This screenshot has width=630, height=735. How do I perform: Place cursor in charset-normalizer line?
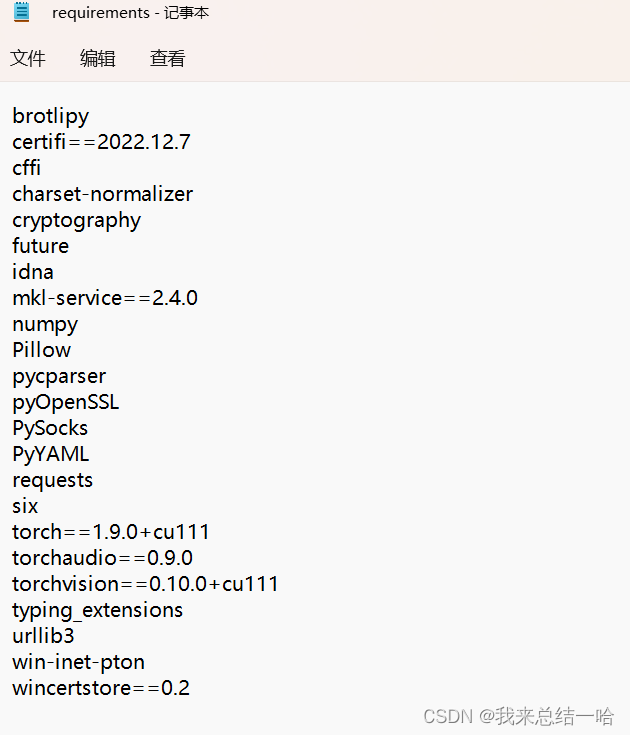103,194
